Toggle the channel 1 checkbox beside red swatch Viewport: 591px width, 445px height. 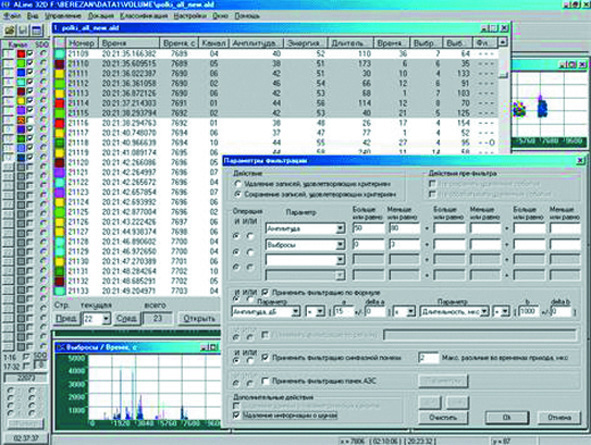(30, 54)
